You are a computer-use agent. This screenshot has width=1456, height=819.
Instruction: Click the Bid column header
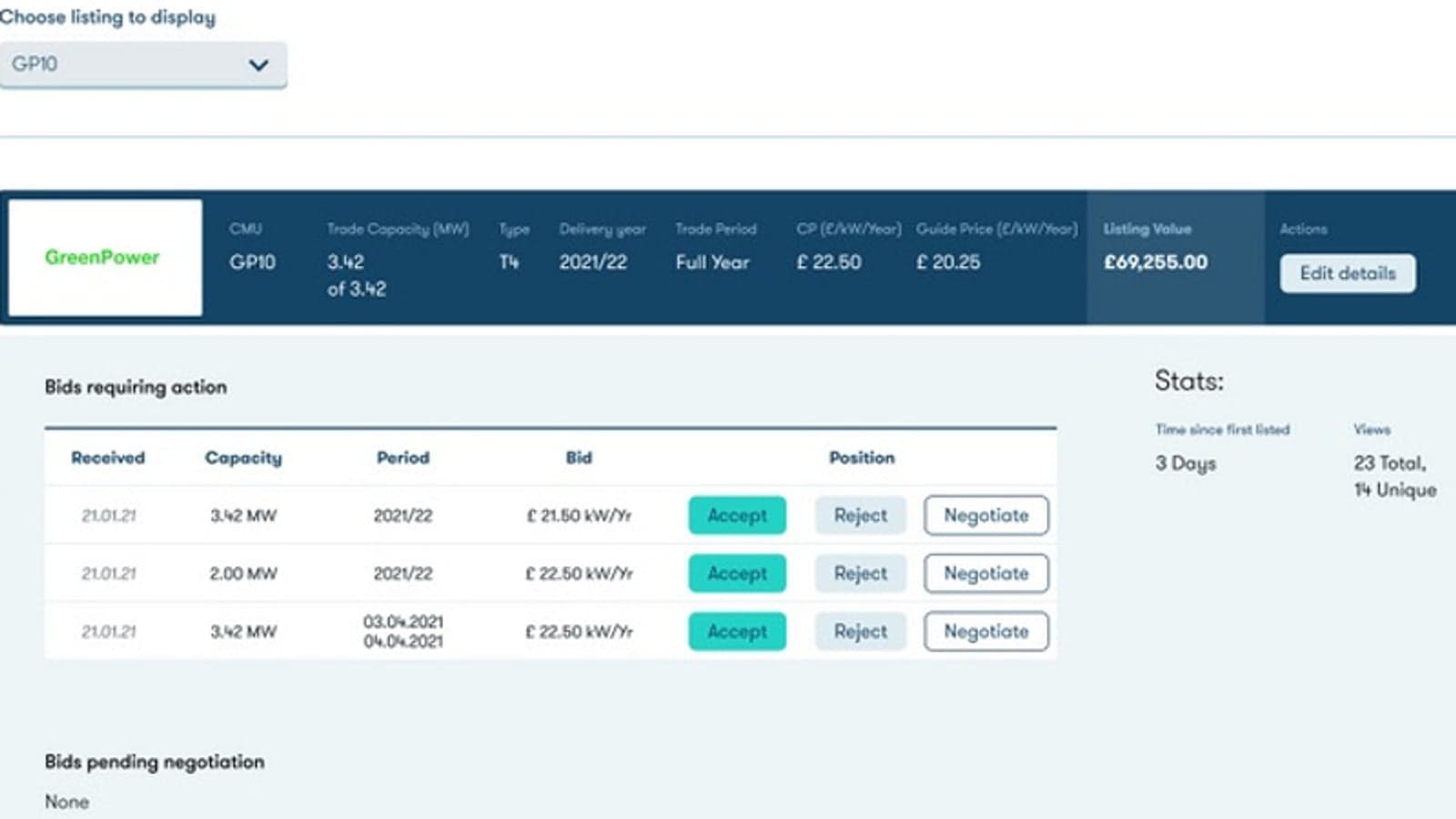pos(579,458)
